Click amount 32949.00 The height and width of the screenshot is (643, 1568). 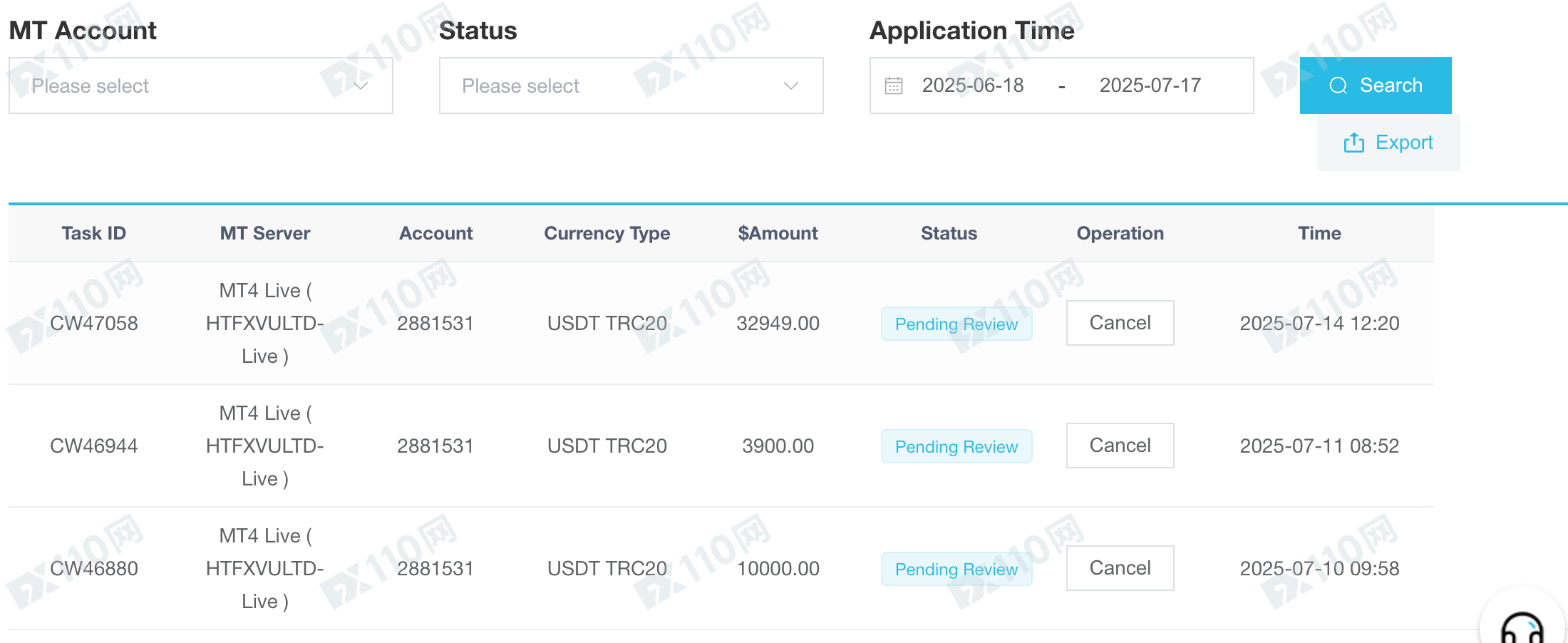point(778,323)
